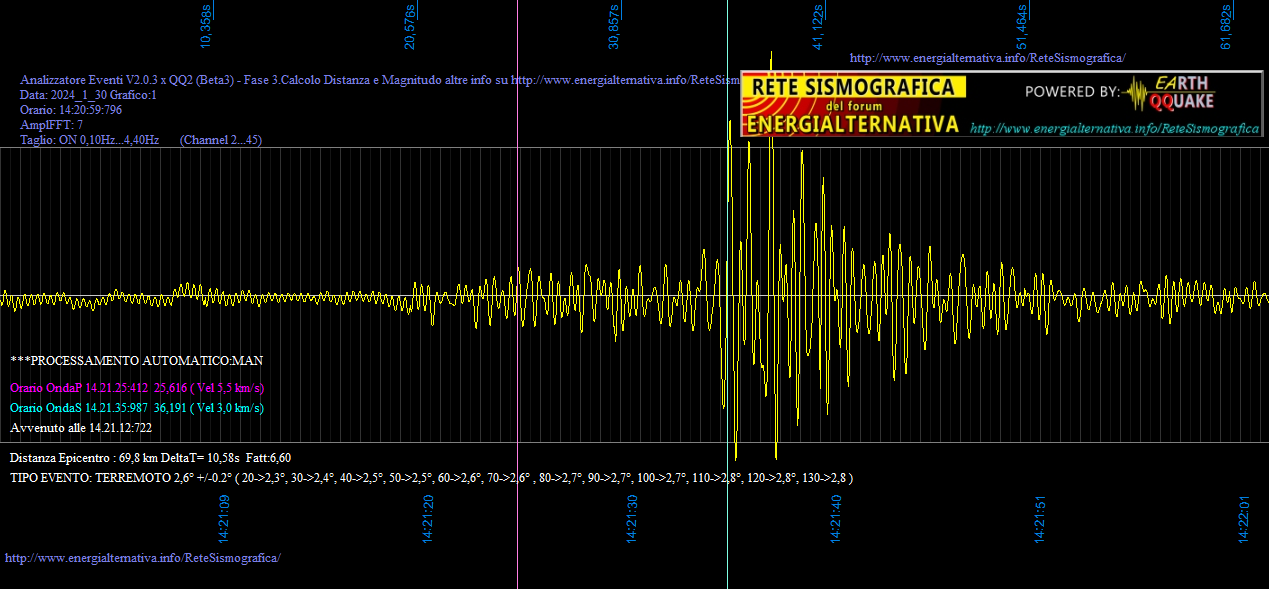This screenshot has height=589, width=1269.
Task: Select the 10,358s top axis marker
Action: [207, 27]
